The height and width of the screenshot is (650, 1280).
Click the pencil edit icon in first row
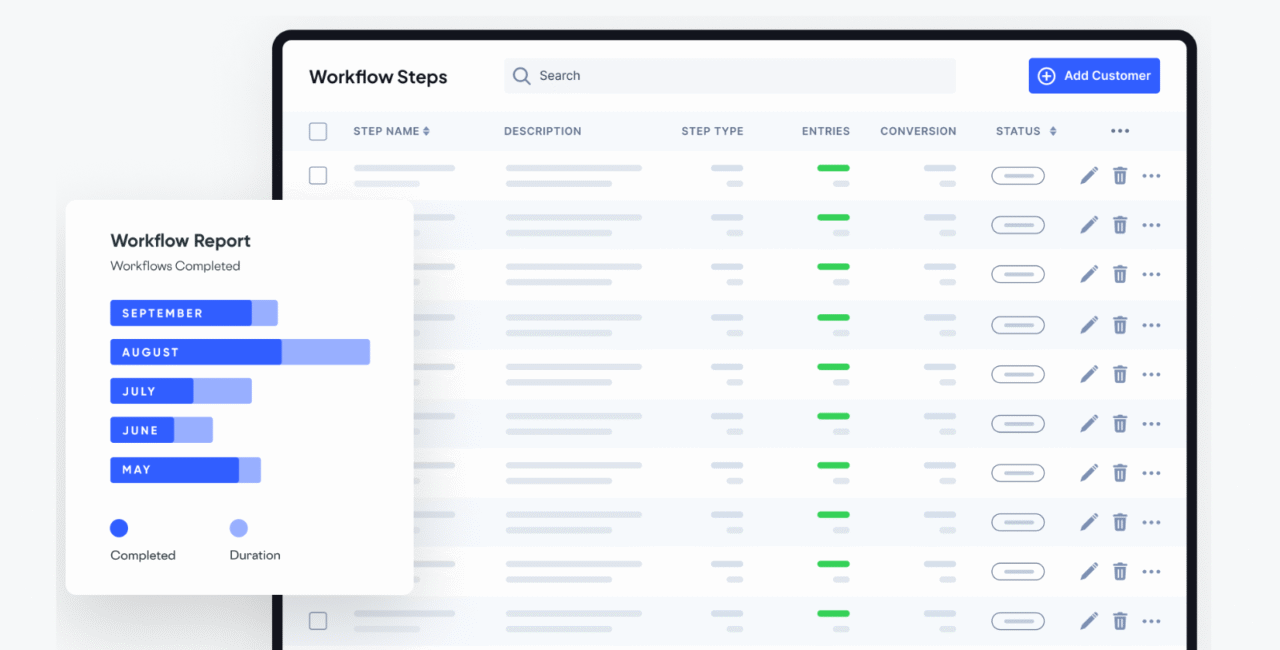1089,176
